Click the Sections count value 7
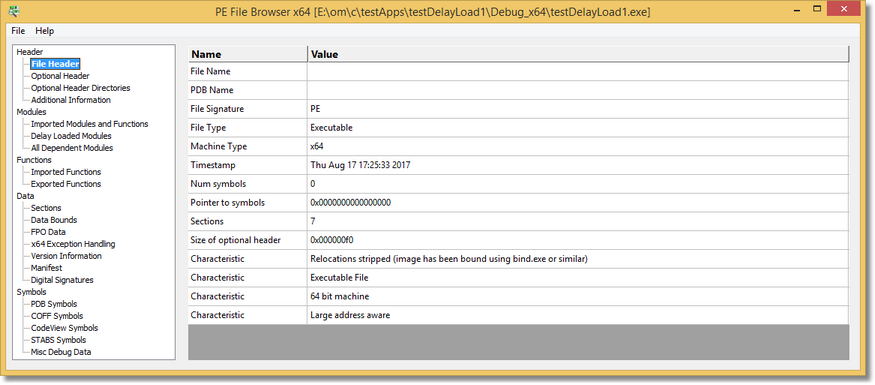The height and width of the screenshot is (385, 875). 313,222
